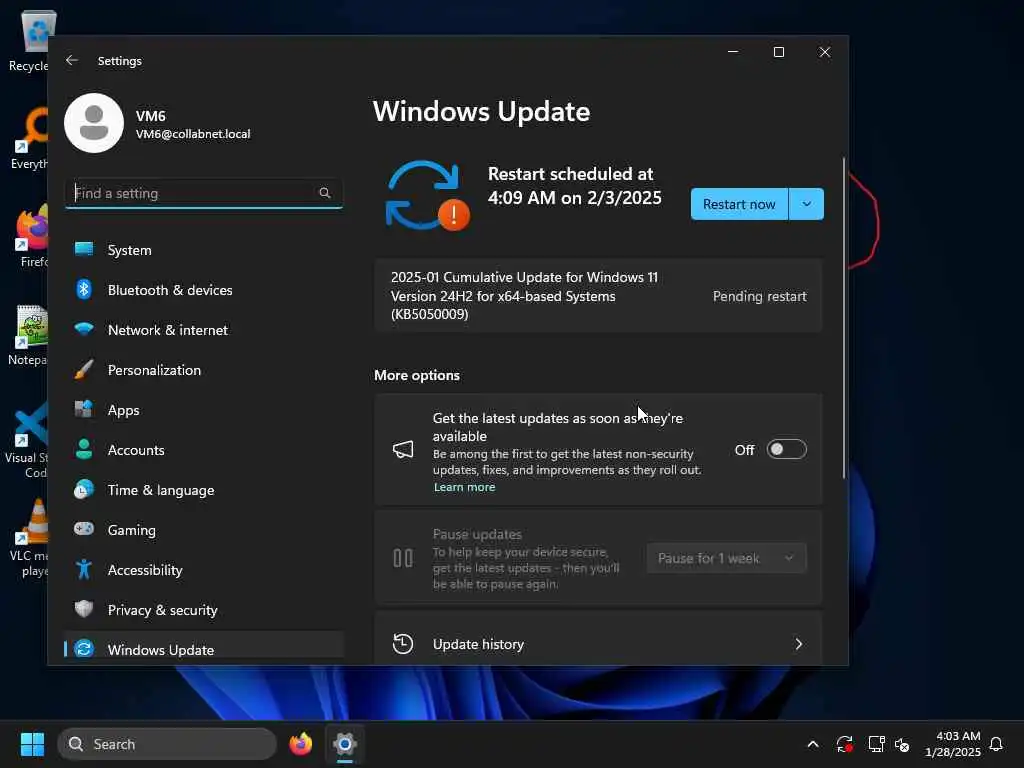Click the Notepad++ desktop icon

click(x=29, y=334)
